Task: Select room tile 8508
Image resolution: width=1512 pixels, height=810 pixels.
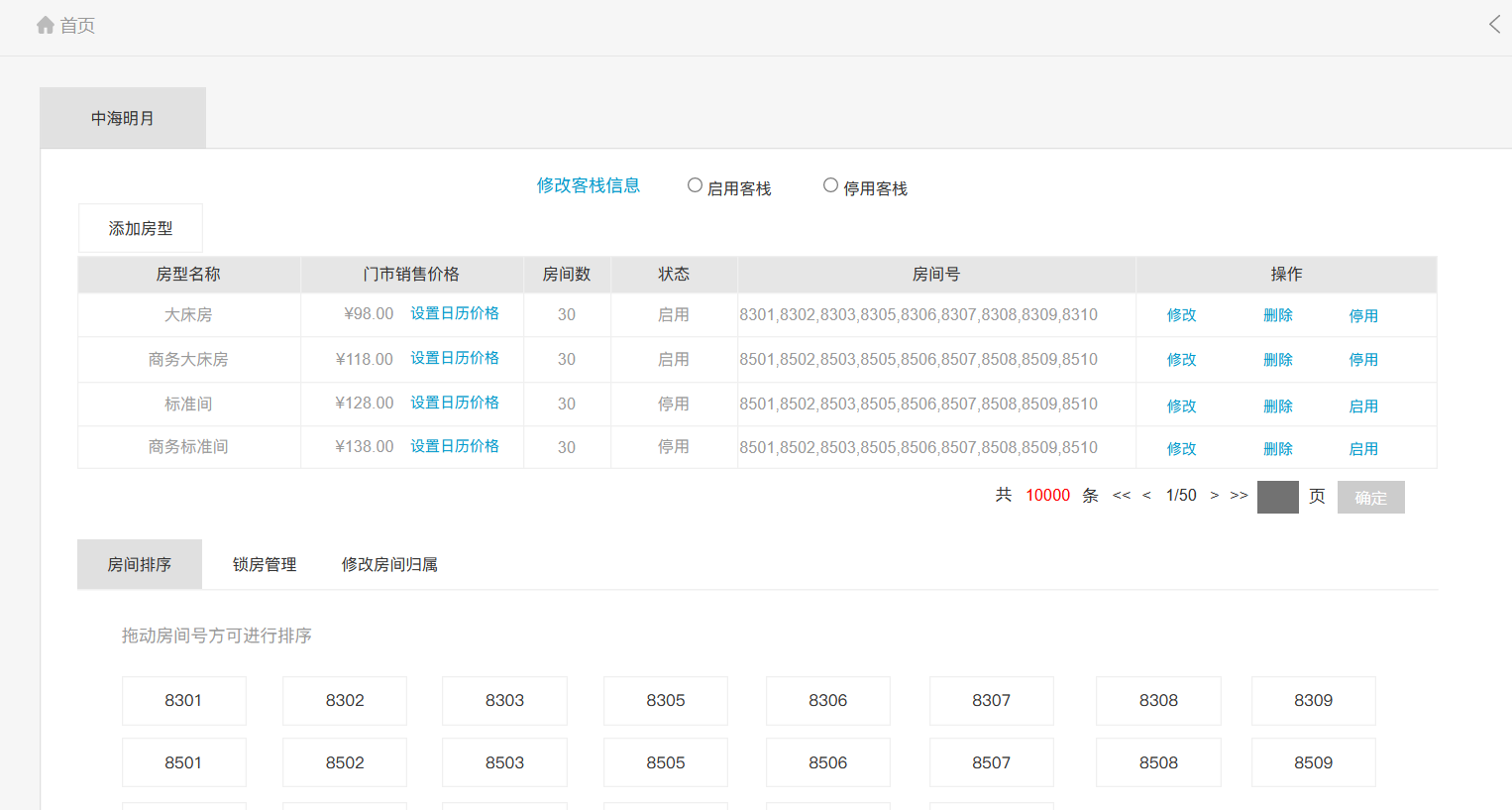Action: click(1158, 762)
